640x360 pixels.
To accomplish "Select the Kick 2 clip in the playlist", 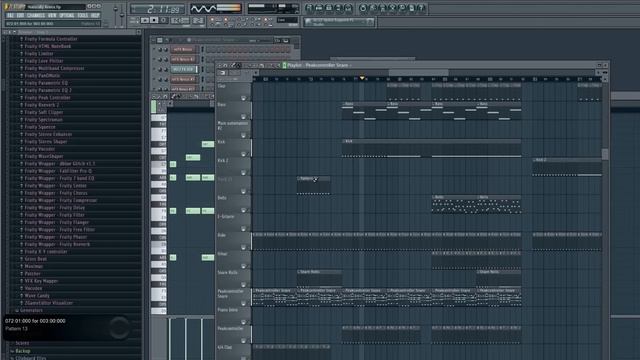I will click(567, 167).
